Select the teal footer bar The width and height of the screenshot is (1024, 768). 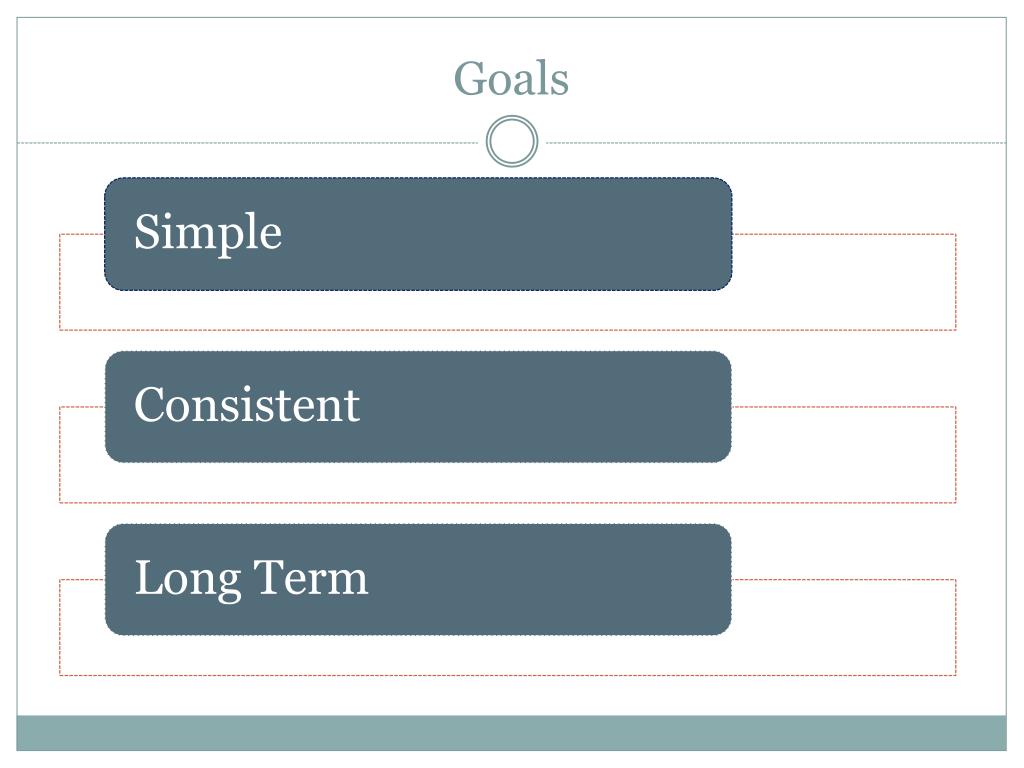511,733
